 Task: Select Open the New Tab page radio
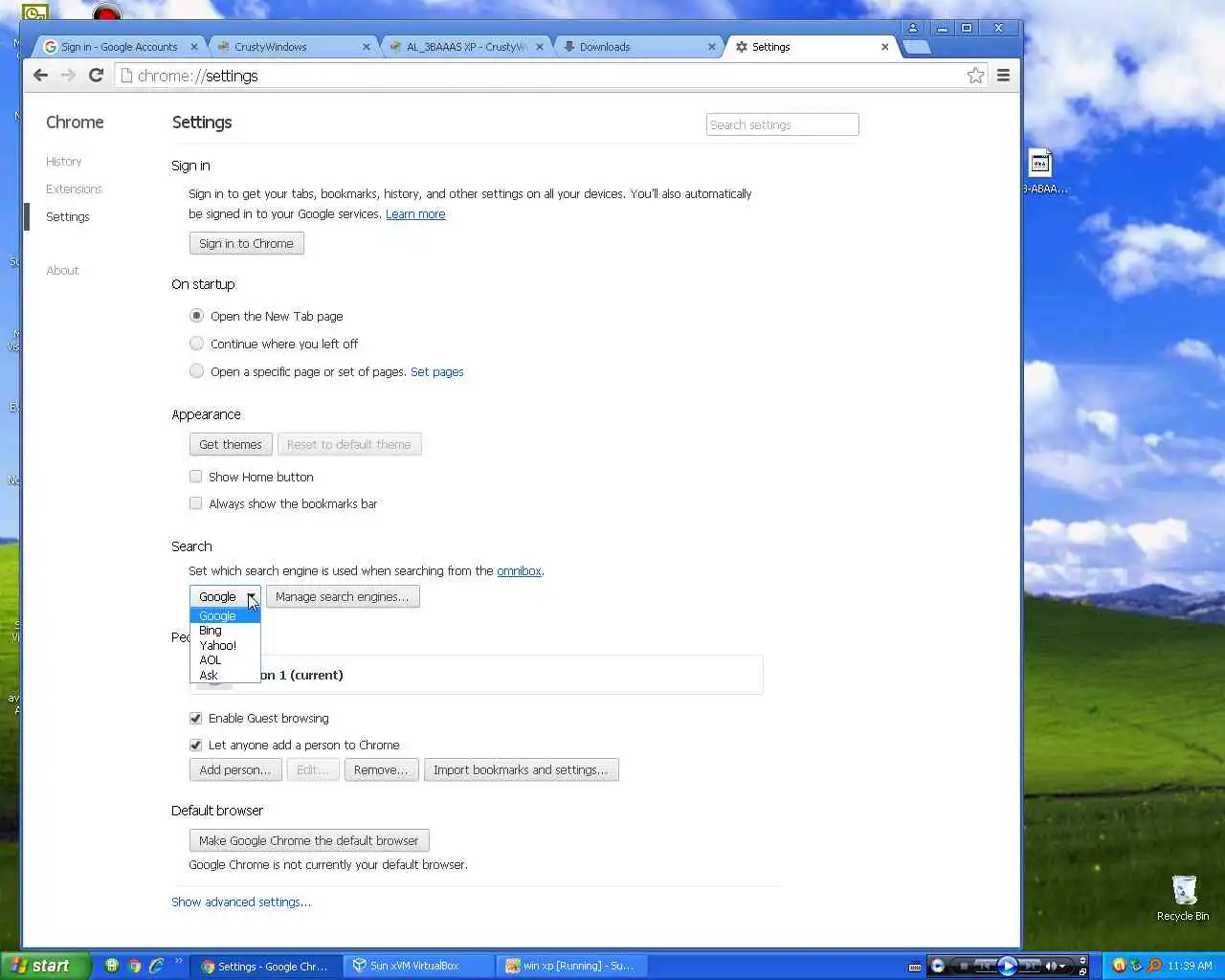pyautogui.click(x=196, y=316)
